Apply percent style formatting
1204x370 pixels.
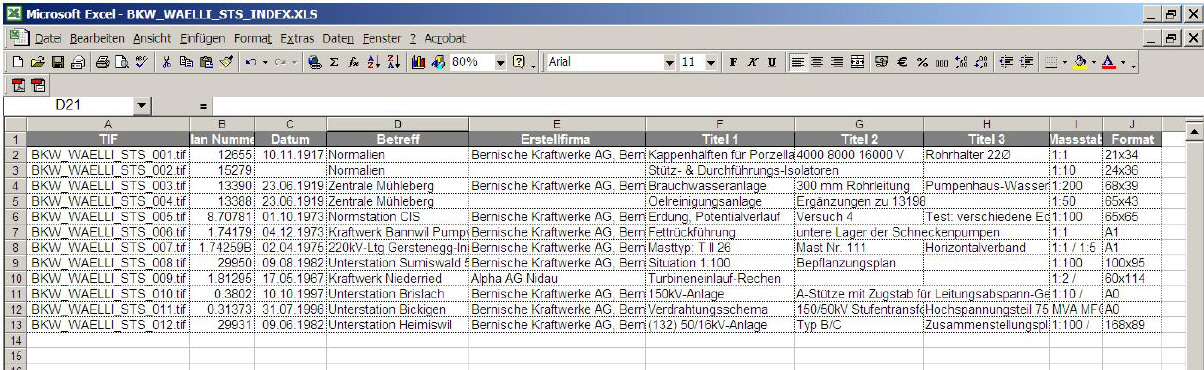[x=922, y=62]
